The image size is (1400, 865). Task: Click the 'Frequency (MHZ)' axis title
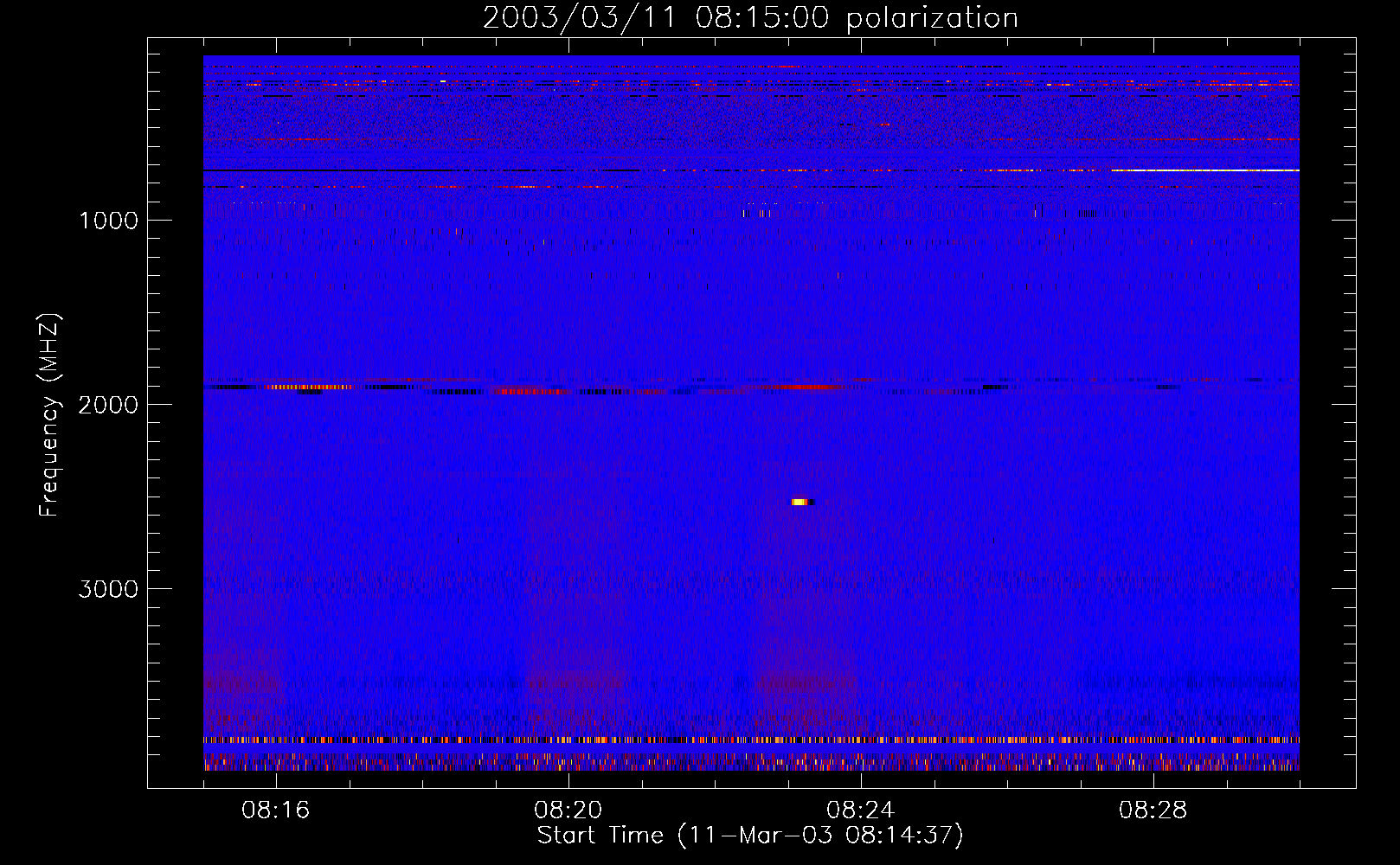tap(50, 415)
